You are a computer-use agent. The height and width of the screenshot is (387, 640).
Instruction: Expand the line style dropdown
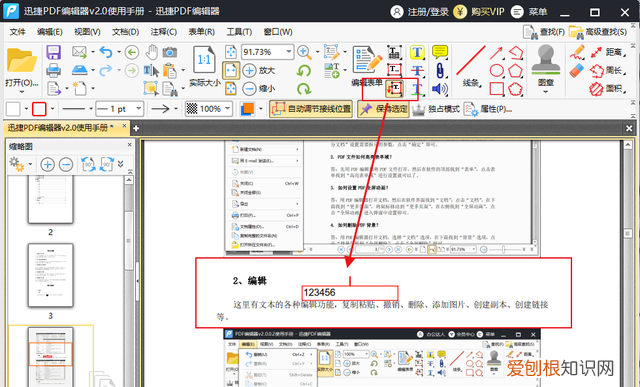[91, 109]
